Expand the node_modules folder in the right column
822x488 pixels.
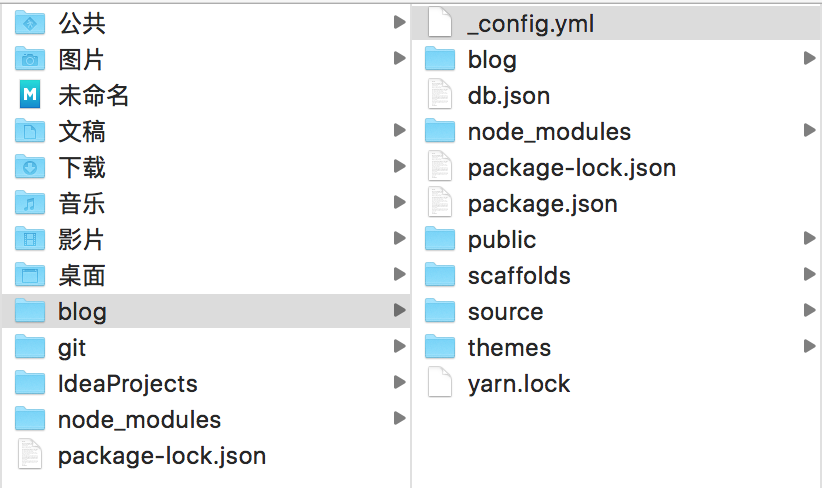pyautogui.click(x=809, y=131)
